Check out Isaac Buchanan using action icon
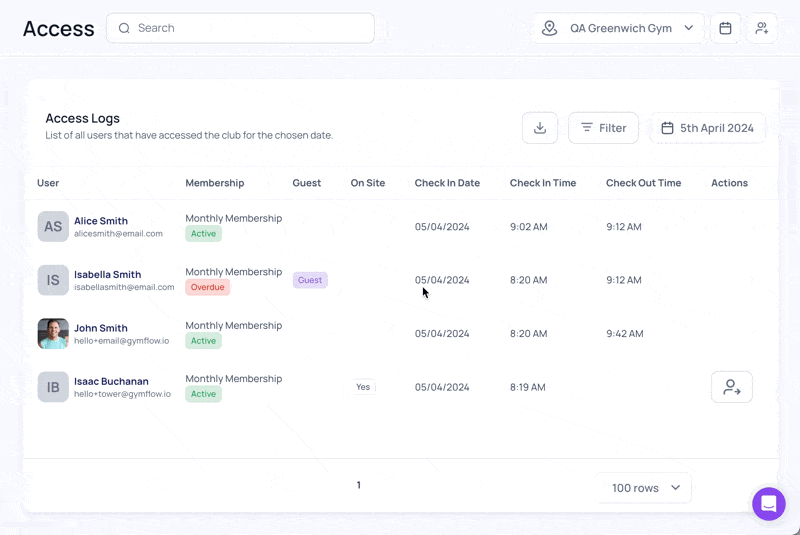The width and height of the screenshot is (800, 535). point(732,387)
